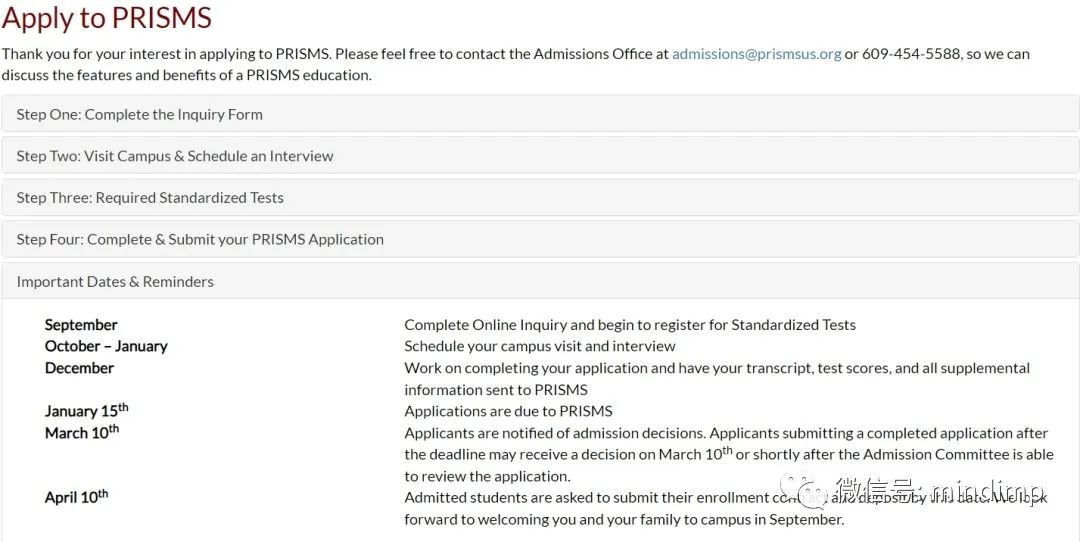Screen dimensions: 1080x542
Task: Click 'Applicants are notified of admission decisions' text
Action: tap(554, 433)
